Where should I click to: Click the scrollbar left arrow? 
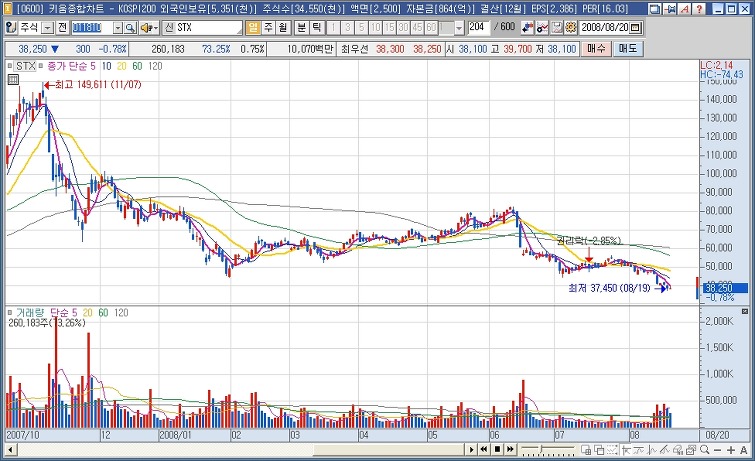(10, 450)
